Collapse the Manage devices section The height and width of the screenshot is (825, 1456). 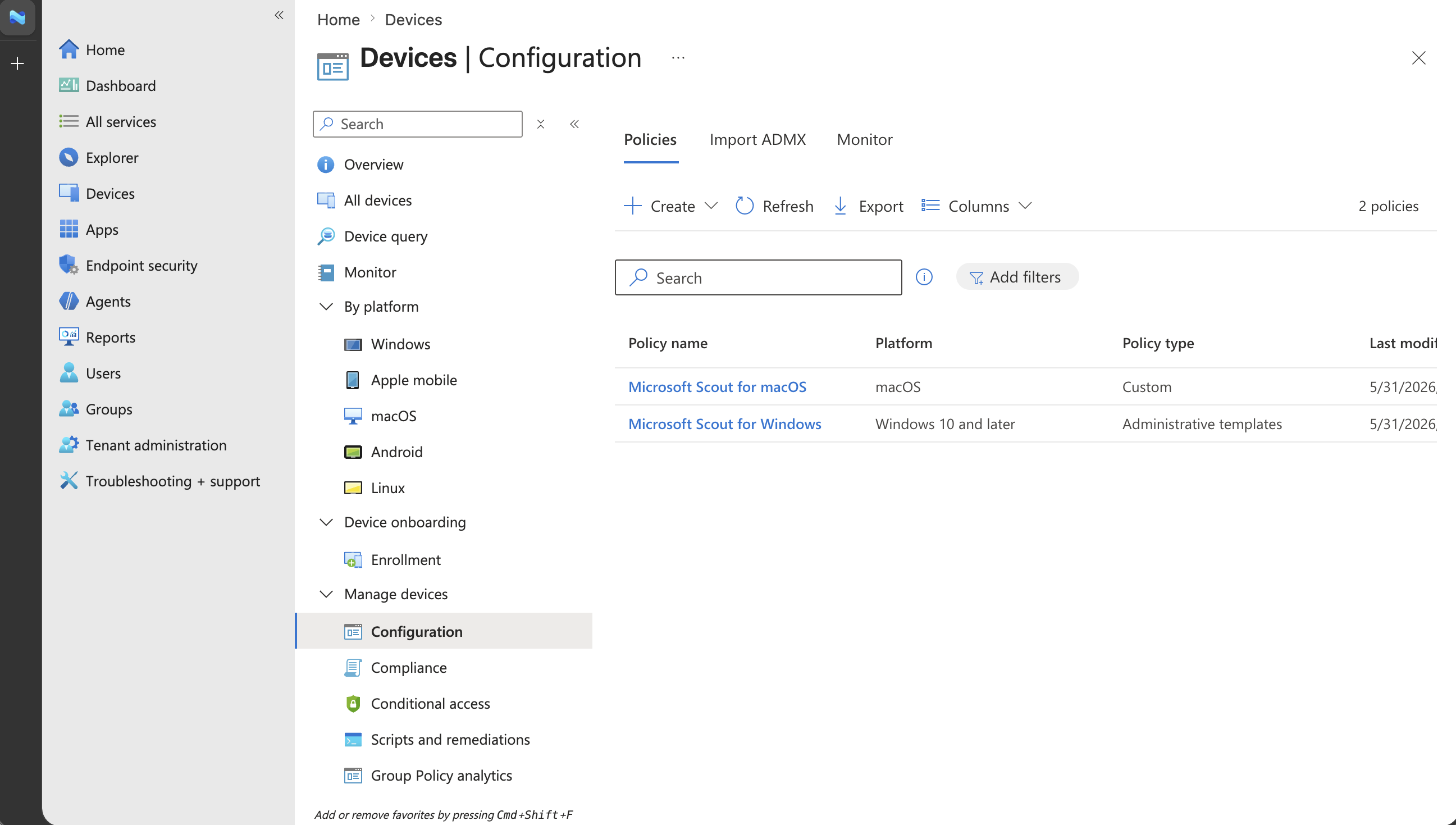coord(326,594)
